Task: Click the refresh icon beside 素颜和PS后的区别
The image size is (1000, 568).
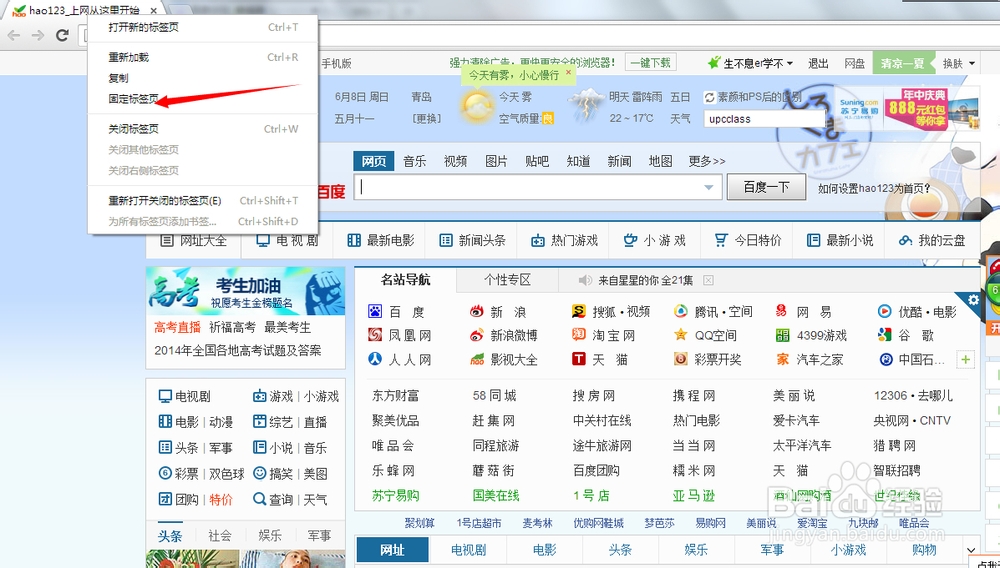Action: [709, 97]
